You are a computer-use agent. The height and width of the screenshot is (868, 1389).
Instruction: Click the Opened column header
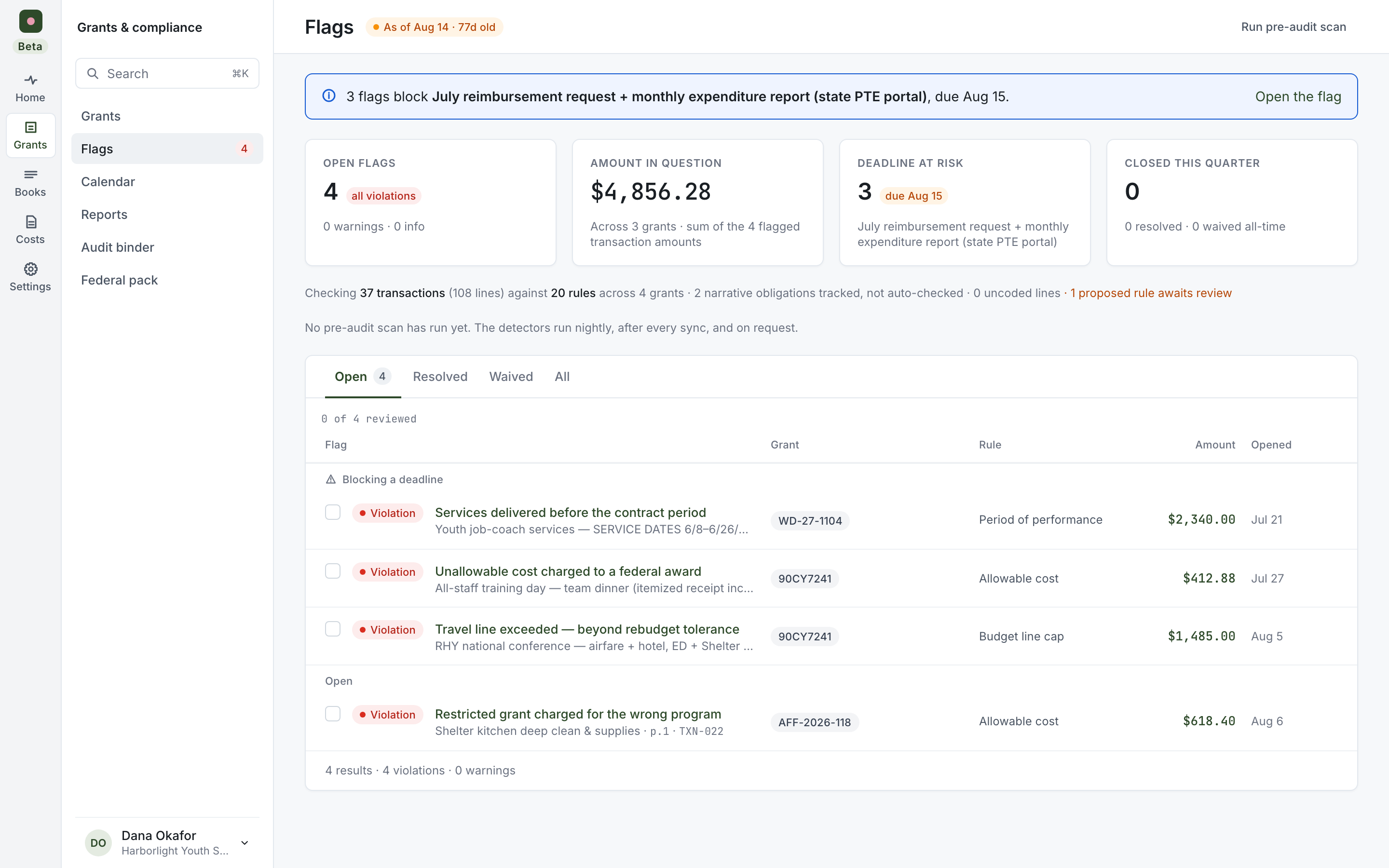(1271, 444)
